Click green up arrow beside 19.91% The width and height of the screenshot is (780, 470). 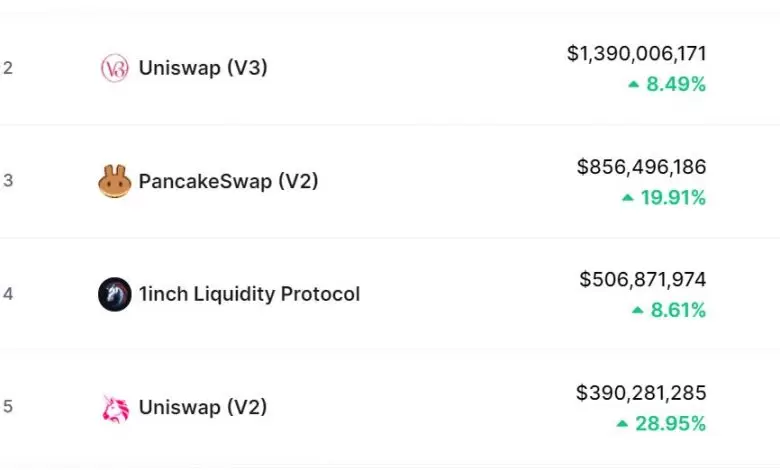pos(628,198)
